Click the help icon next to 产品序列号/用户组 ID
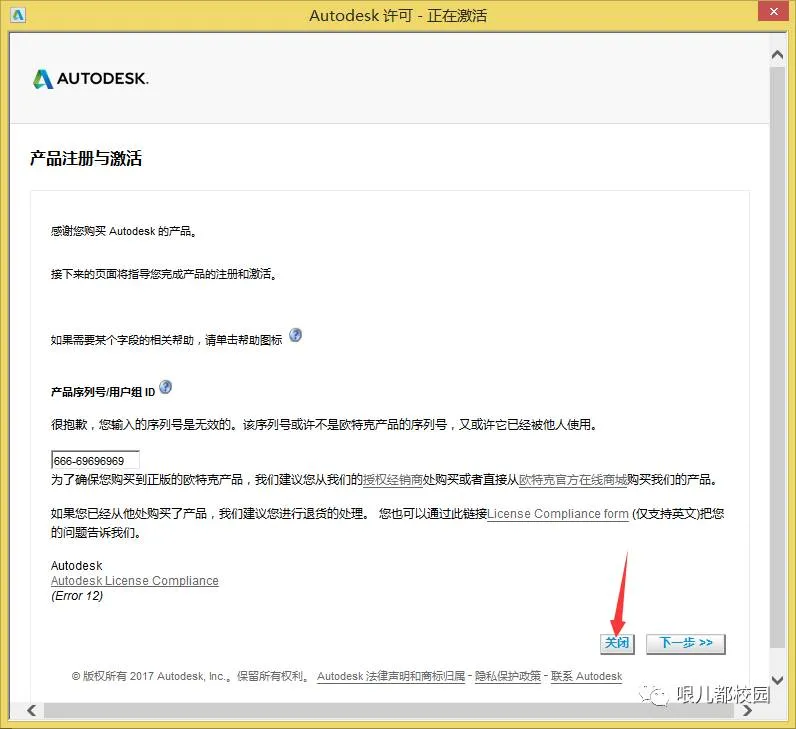The image size is (796, 729). click(165, 387)
